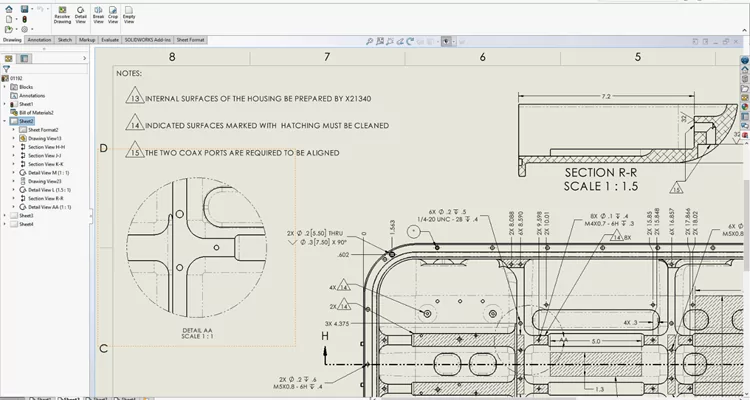The width and height of the screenshot is (750, 400).
Task: Expand the Sheet3 tree node
Action: click(x=5, y=215)
